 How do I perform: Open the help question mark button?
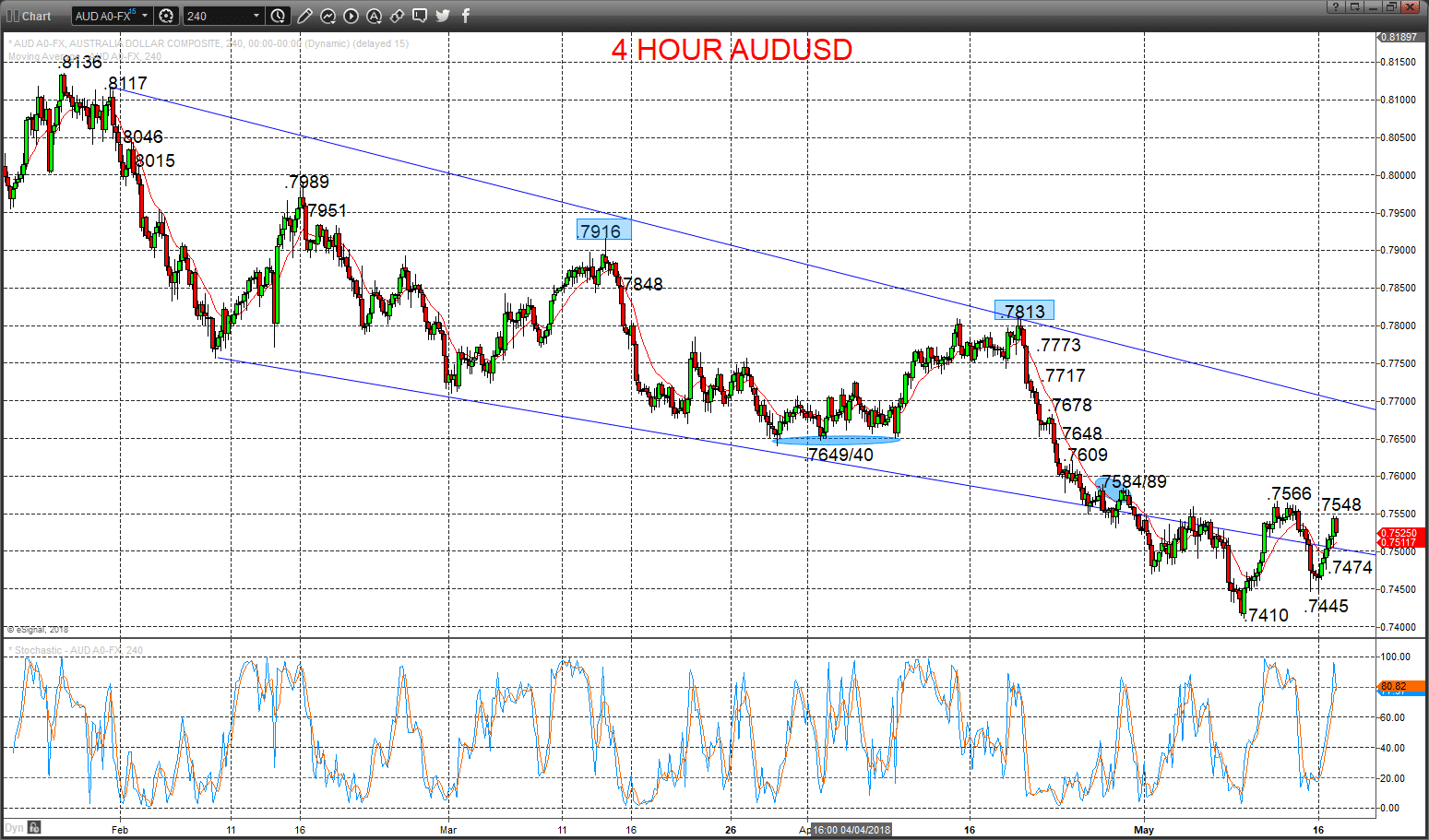click(x=1336, y=6)
